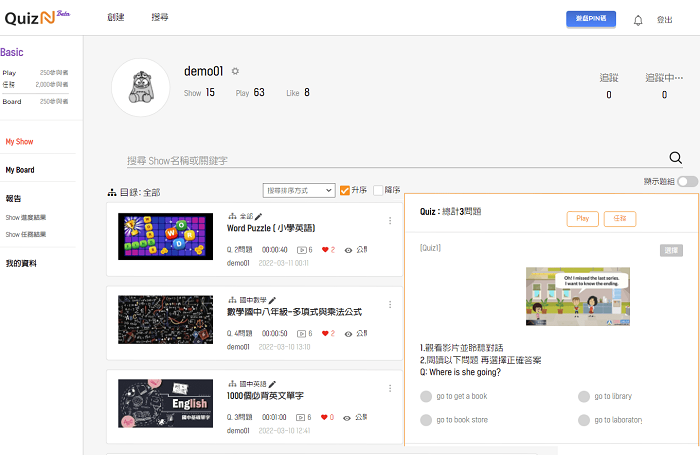
Task: Open three-dot menu for 1000個必背英文單字
Action: tap(390, 388)
